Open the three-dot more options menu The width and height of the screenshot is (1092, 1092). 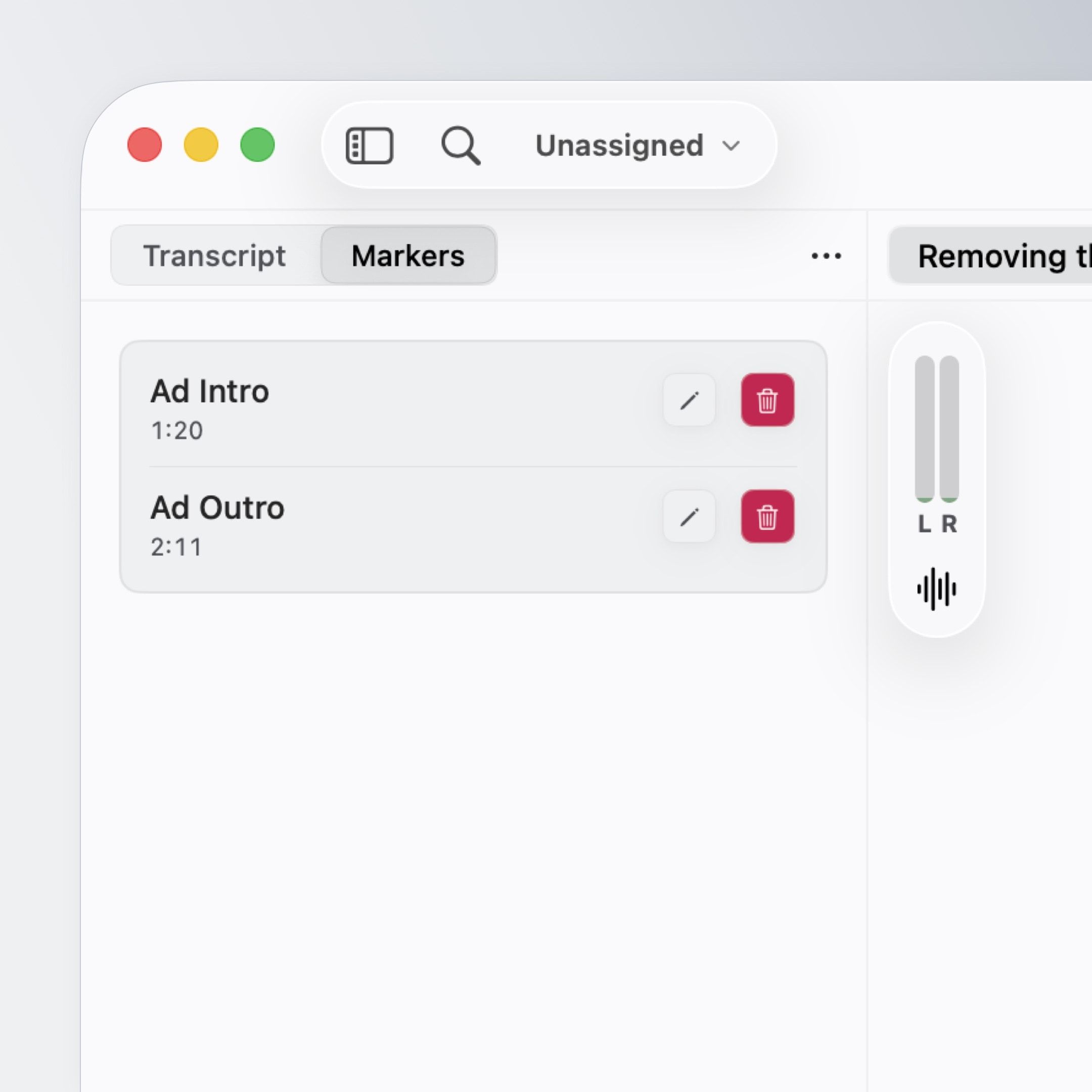click(x=826, y=256)
